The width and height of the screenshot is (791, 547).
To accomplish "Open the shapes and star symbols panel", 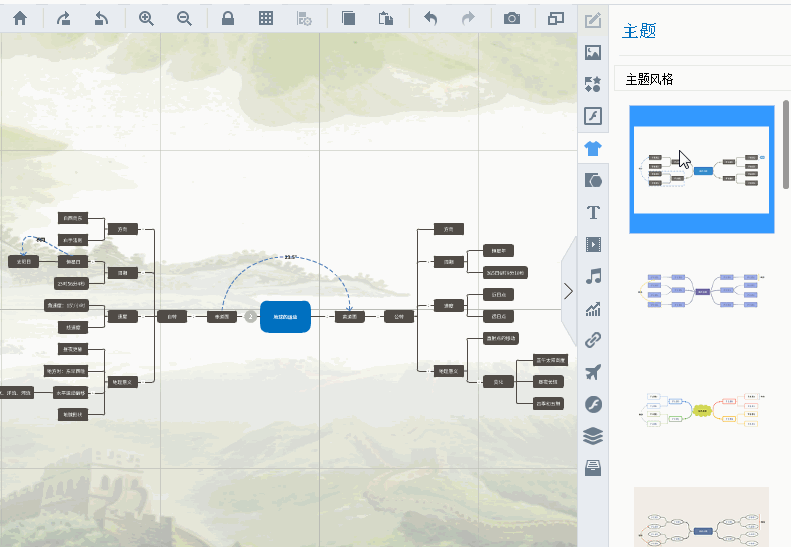I will 593,84.
